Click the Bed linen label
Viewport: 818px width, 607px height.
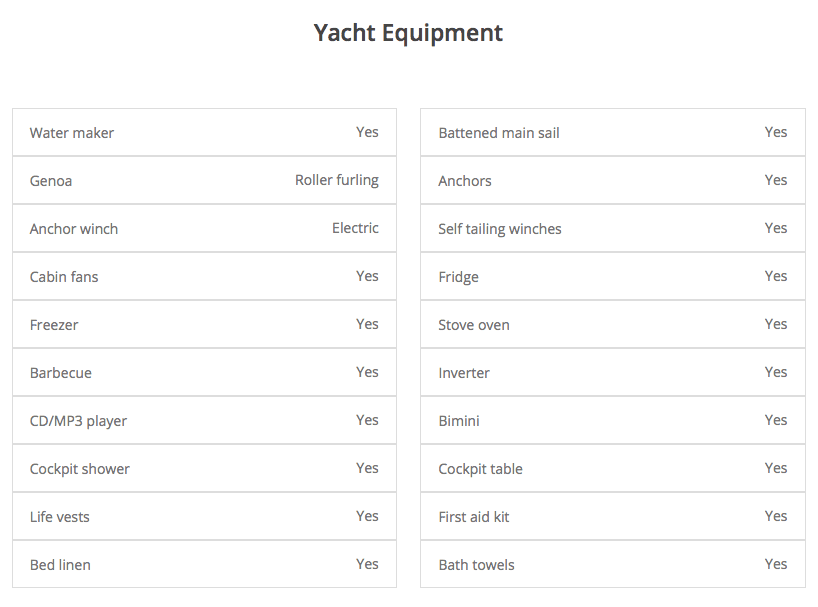tap(60, 565)
